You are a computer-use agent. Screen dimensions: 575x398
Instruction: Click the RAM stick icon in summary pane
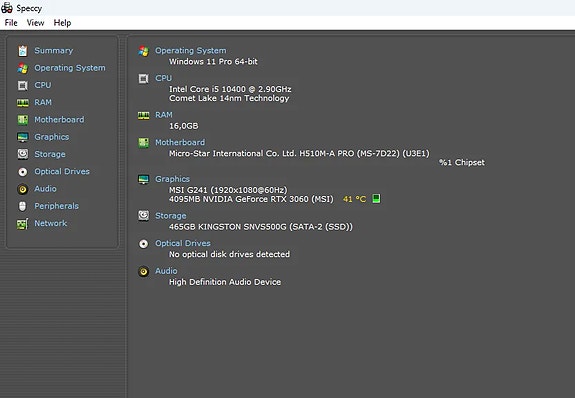pyautogui.click(x=143, y=116)
